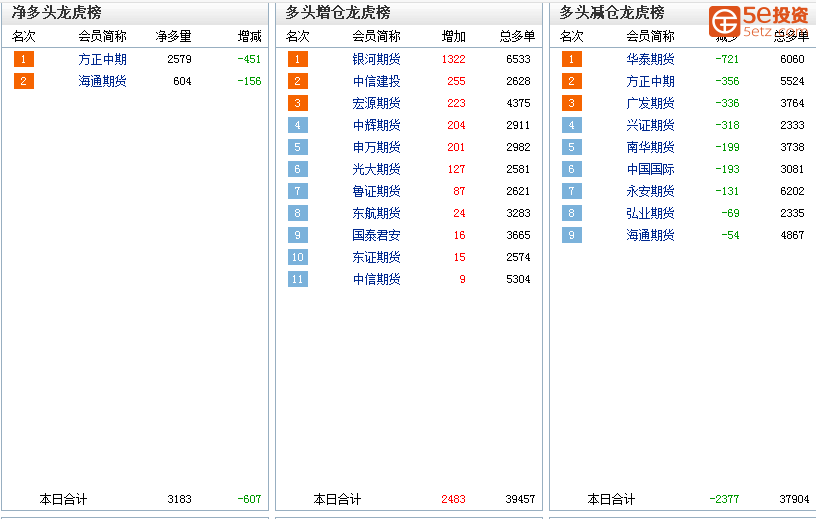Click the total long value 6202
This screenshot has height=519, width=816.
[x=792, y=191]
